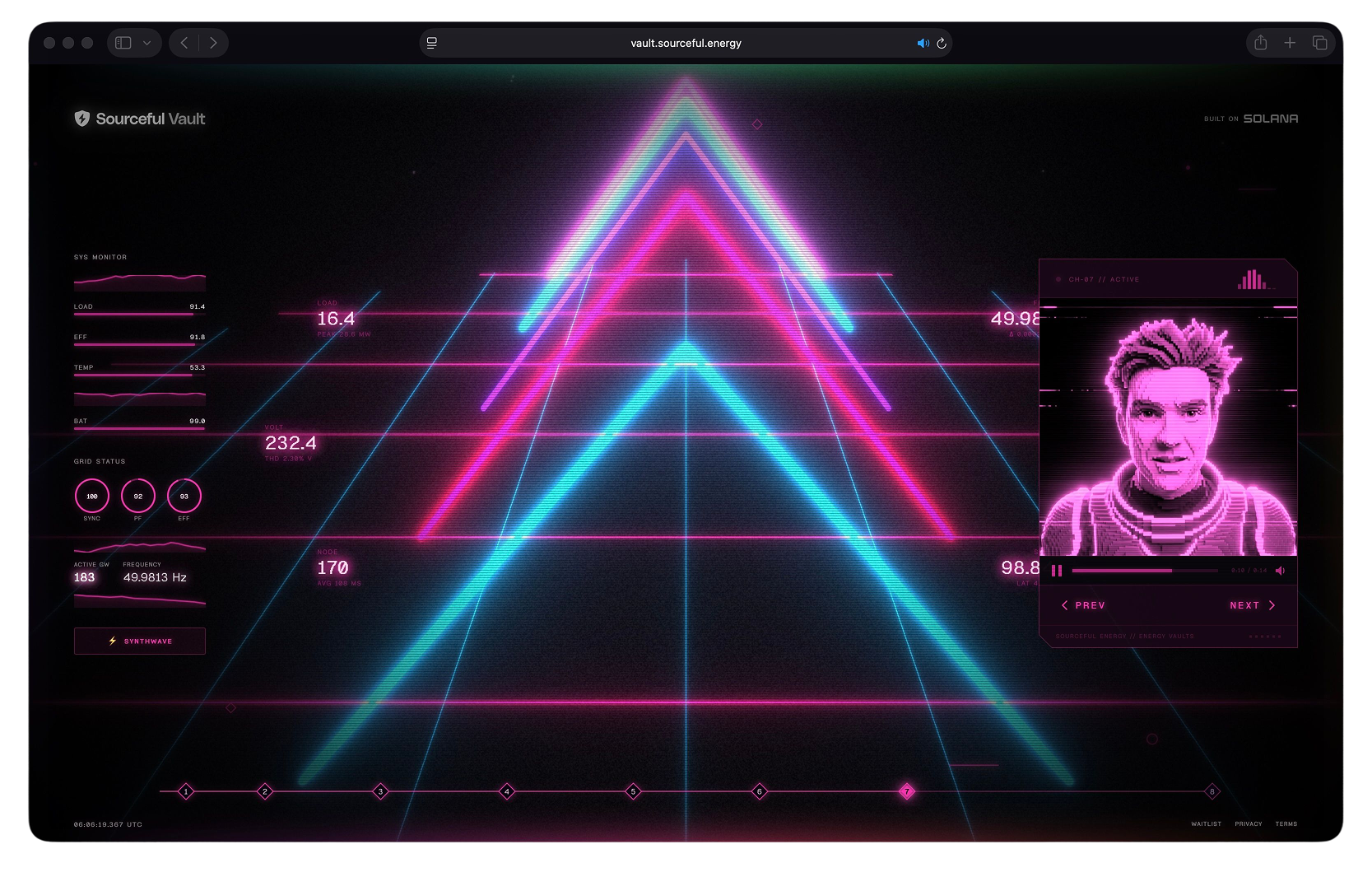The height and width of the screenshot is (877, 1372).
Task: Open the Safari share icon
Action: coord(1260,43)
